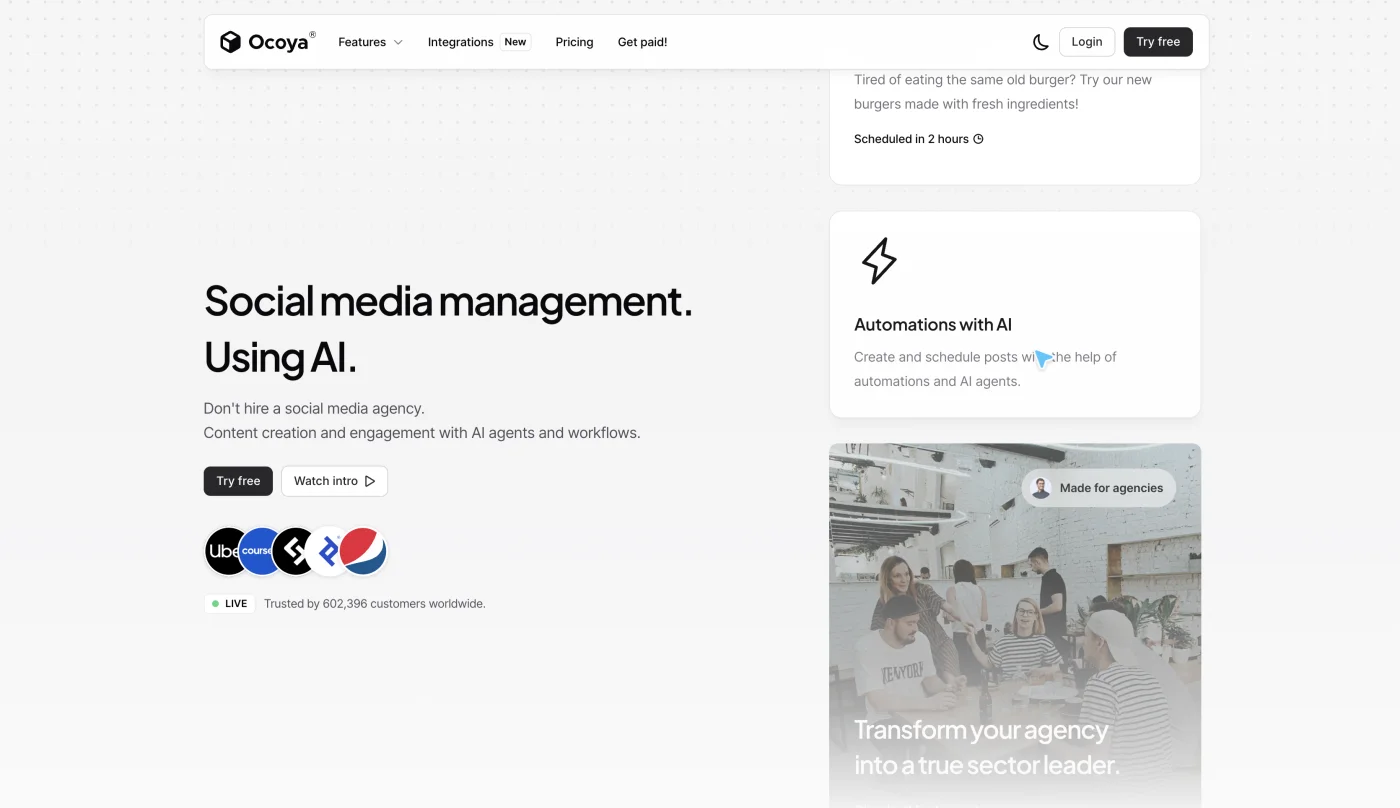
Task: Click Trusted by 602,396 customers text
Action: click(x=375, y=604)
